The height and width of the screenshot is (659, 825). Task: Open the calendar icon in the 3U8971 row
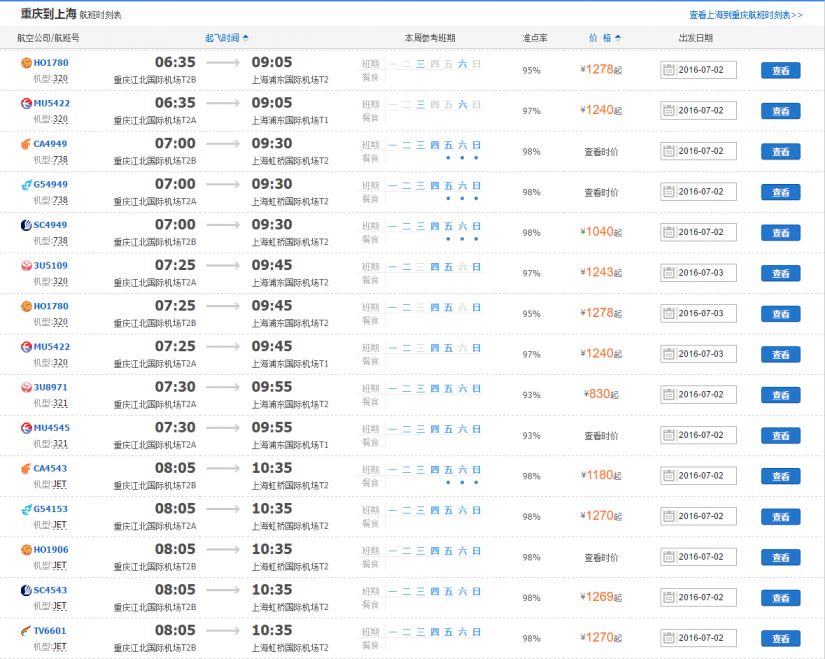pyautogui.click(x=668, y=394)
